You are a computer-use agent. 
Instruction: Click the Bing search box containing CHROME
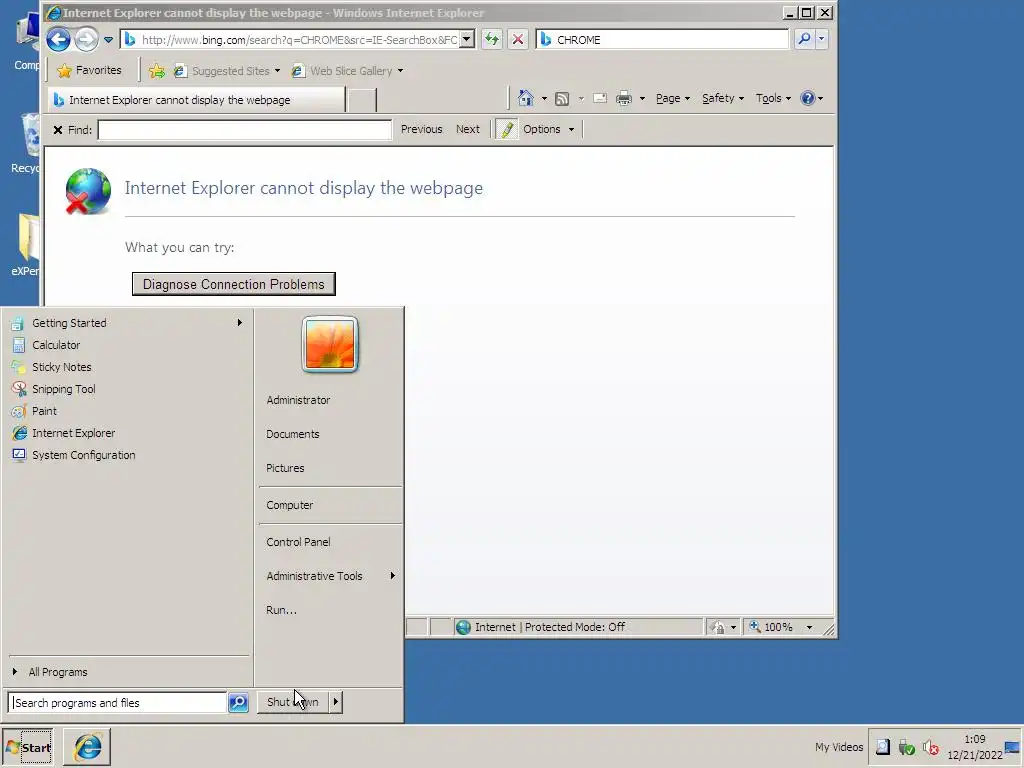(662, 40)
